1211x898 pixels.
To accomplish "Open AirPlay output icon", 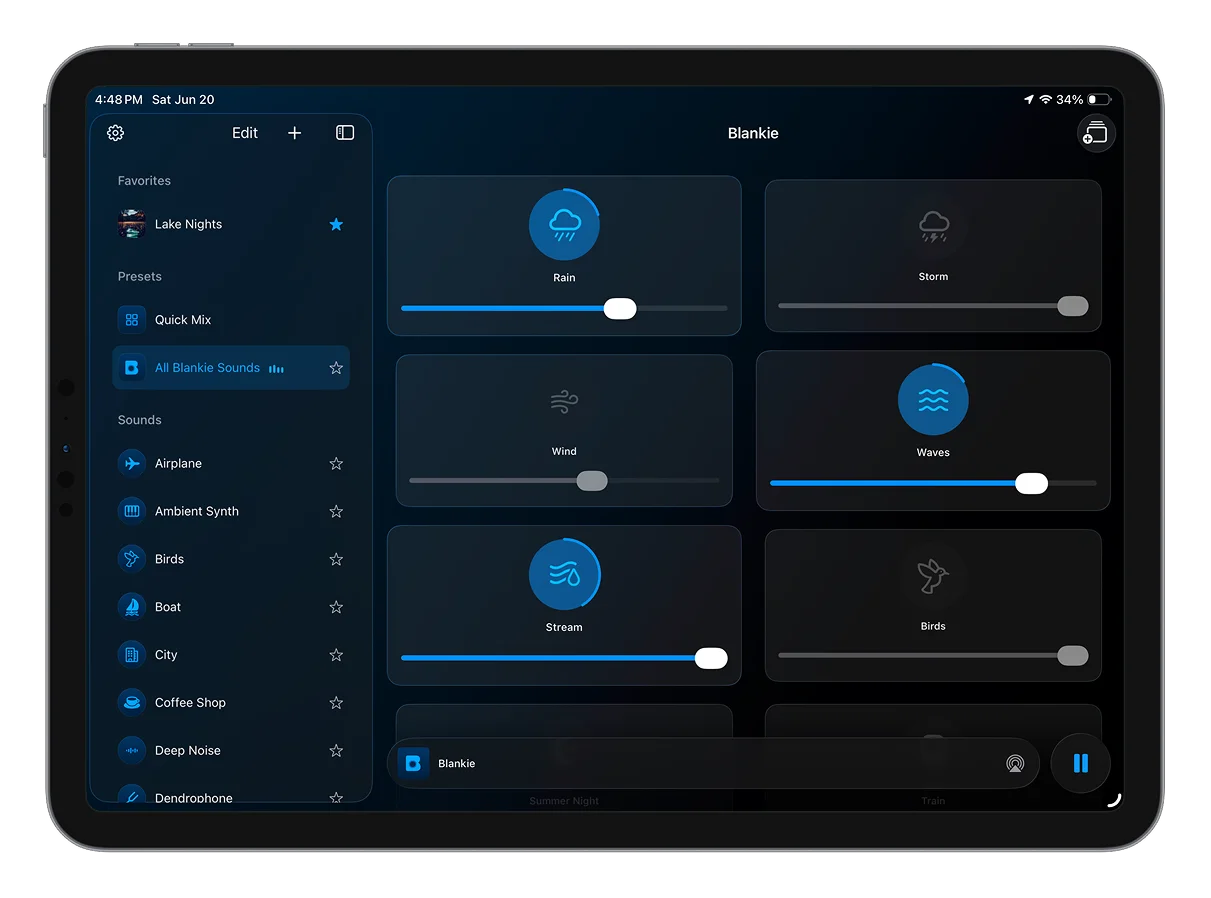I will point(1015,764).
